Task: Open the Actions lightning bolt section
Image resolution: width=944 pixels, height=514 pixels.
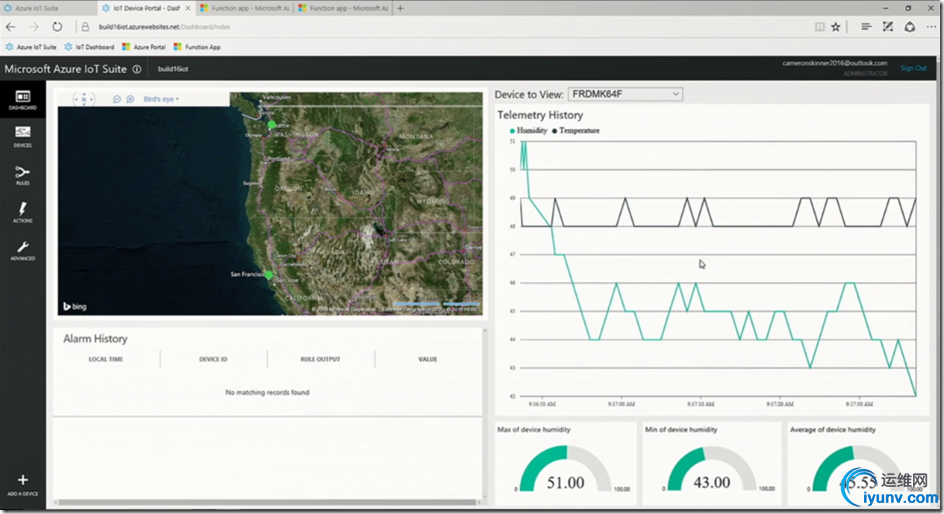Action: pos(22,212)
